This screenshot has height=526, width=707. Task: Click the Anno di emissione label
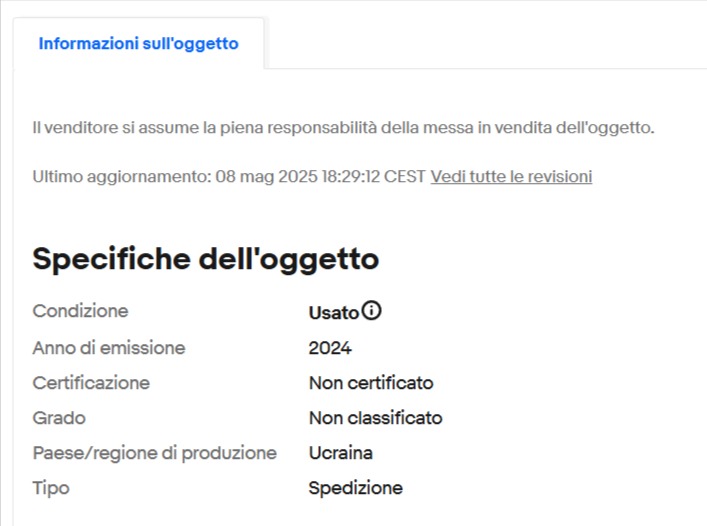109,348
